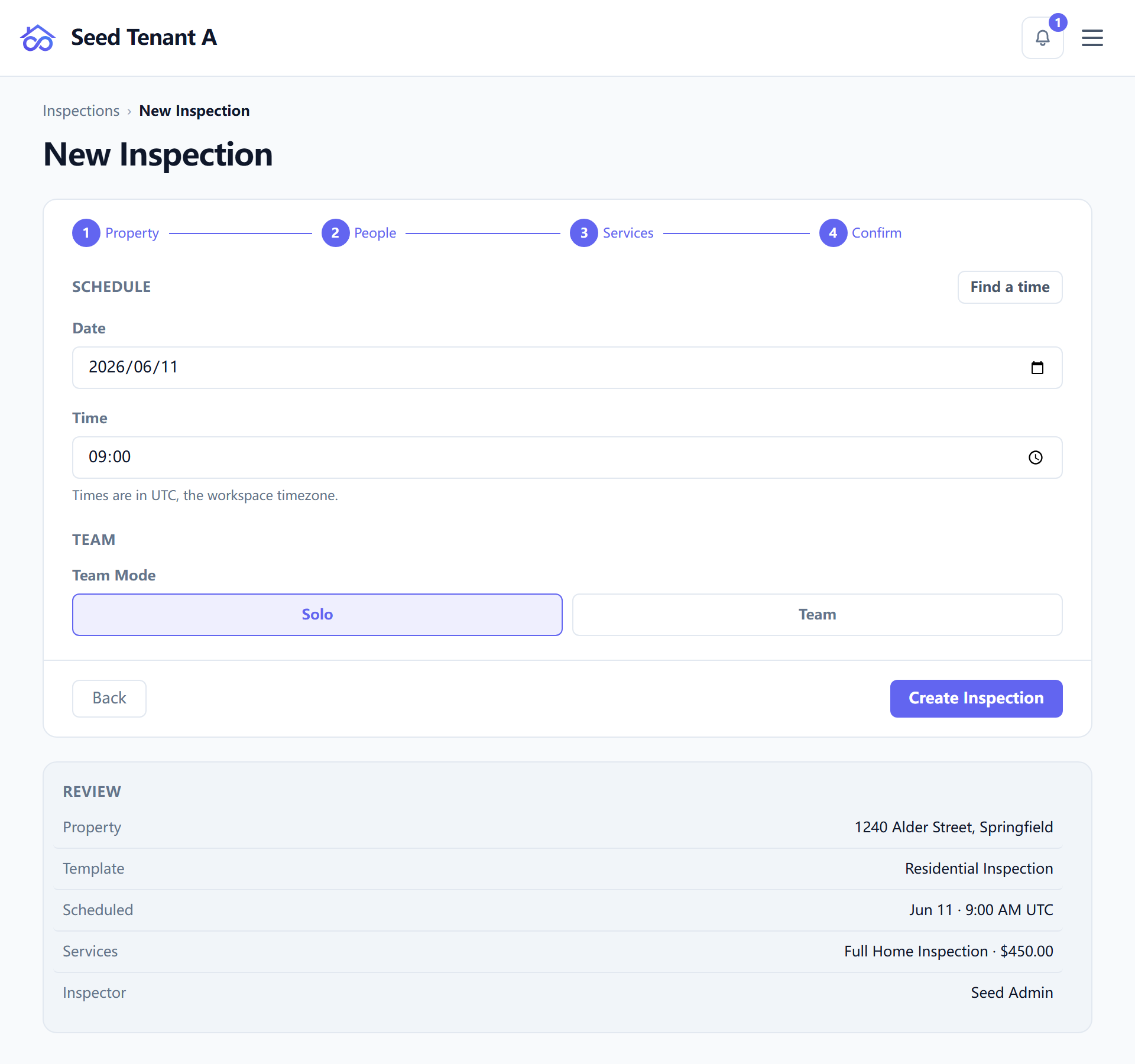
Task: Click Create Inspection button
Action: [x=977, y=699]
